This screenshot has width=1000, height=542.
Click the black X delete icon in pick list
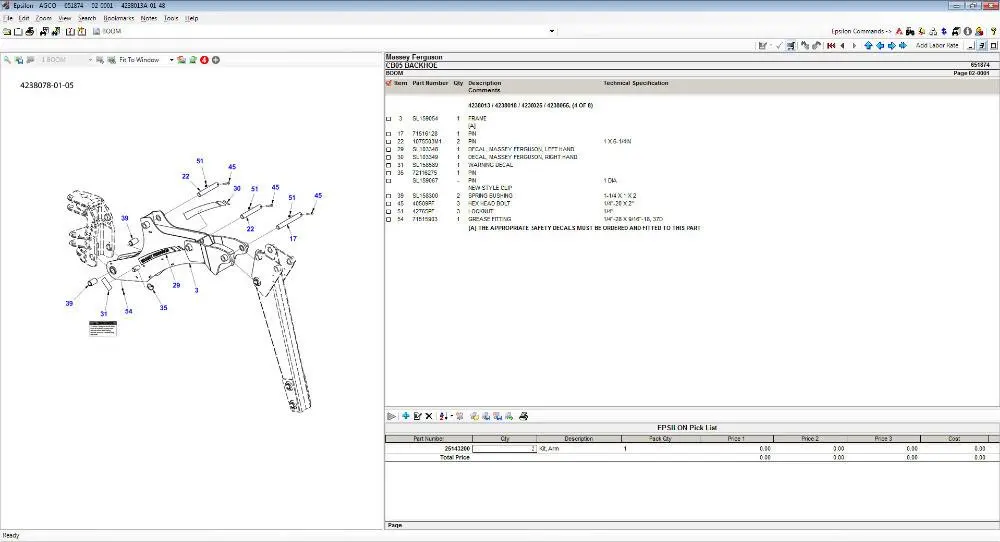(429, 416)
